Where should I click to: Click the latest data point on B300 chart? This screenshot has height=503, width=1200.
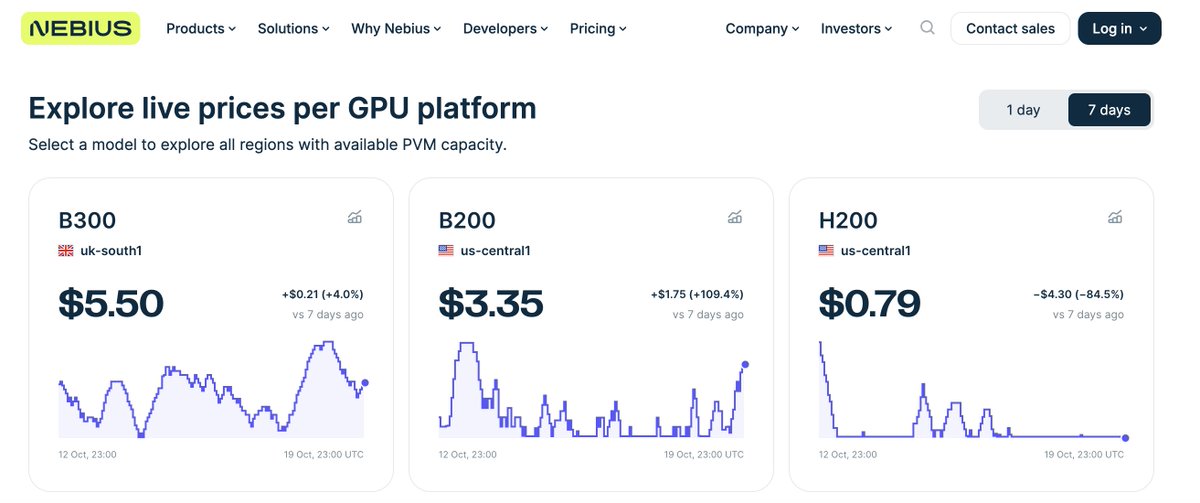click(x=365, y=383)
